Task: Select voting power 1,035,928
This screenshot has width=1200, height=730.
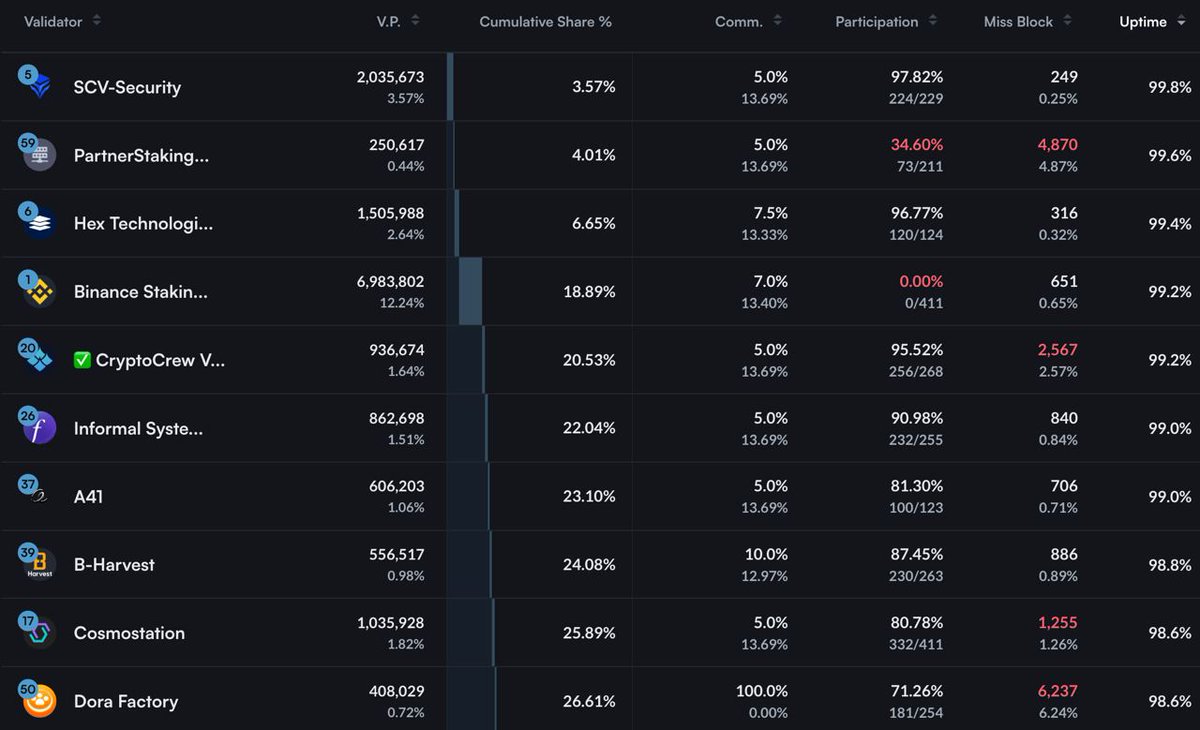Action: point(390,623)
